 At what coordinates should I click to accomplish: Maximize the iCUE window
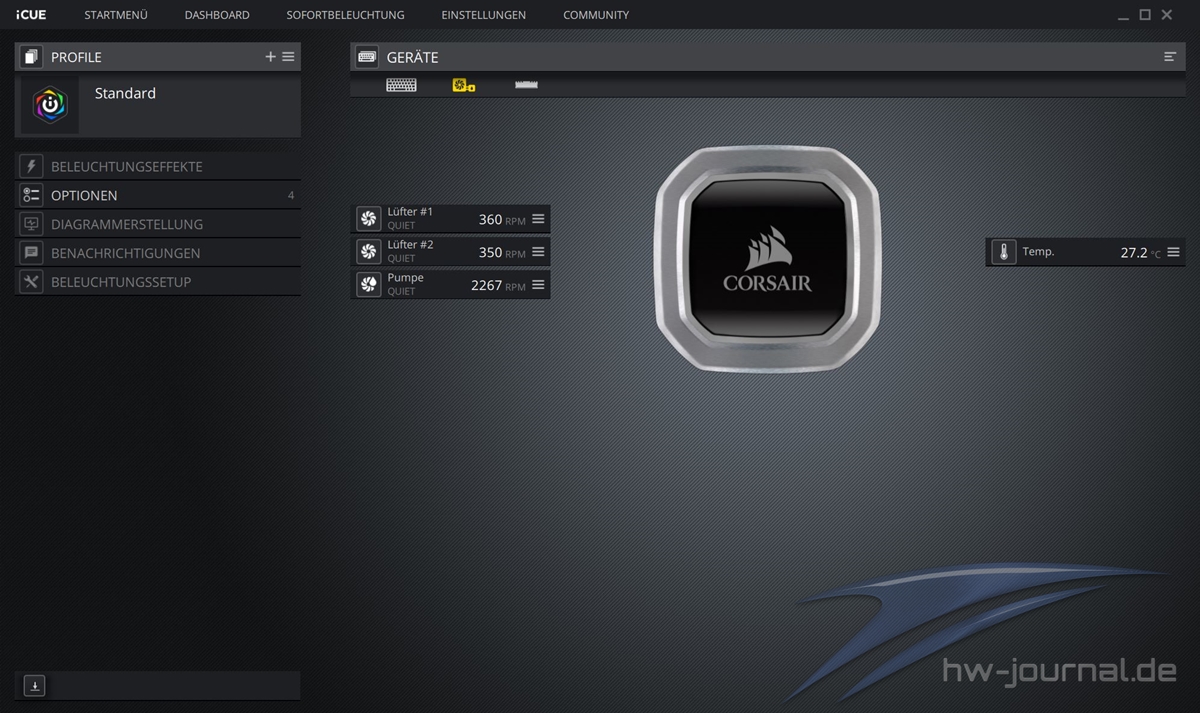[1145, 15]
